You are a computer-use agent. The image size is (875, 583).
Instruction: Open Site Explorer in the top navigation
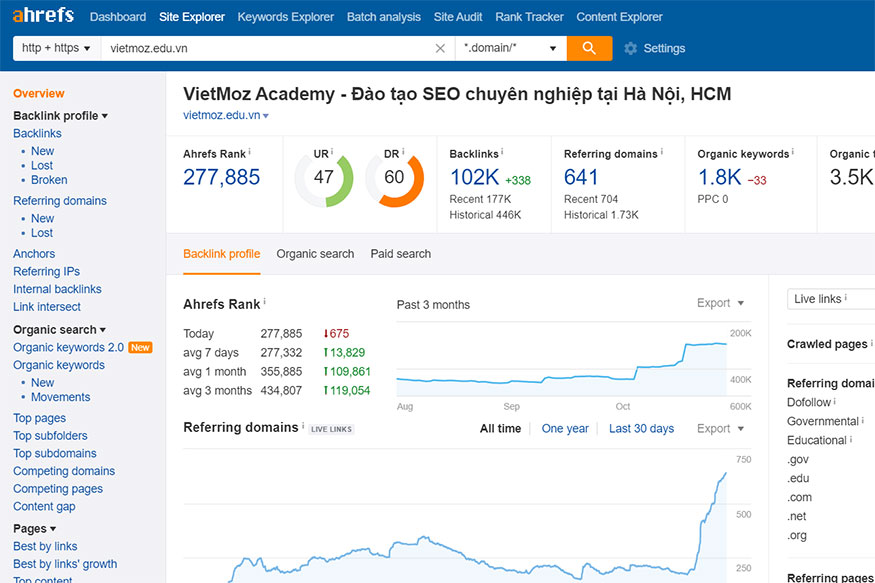pyautogui.click(x=191, y=17)
